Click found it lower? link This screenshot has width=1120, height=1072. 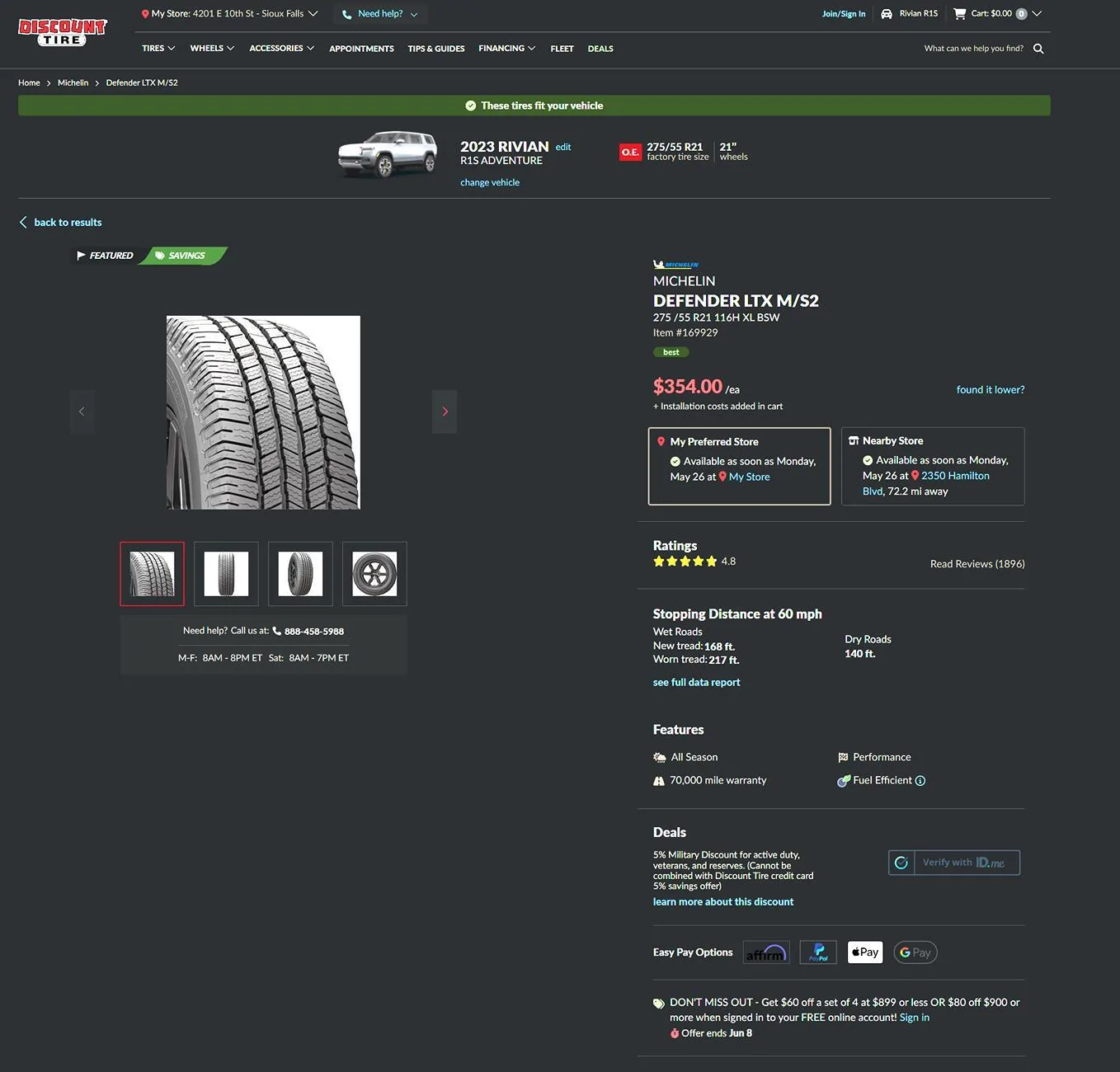(991, 390)
